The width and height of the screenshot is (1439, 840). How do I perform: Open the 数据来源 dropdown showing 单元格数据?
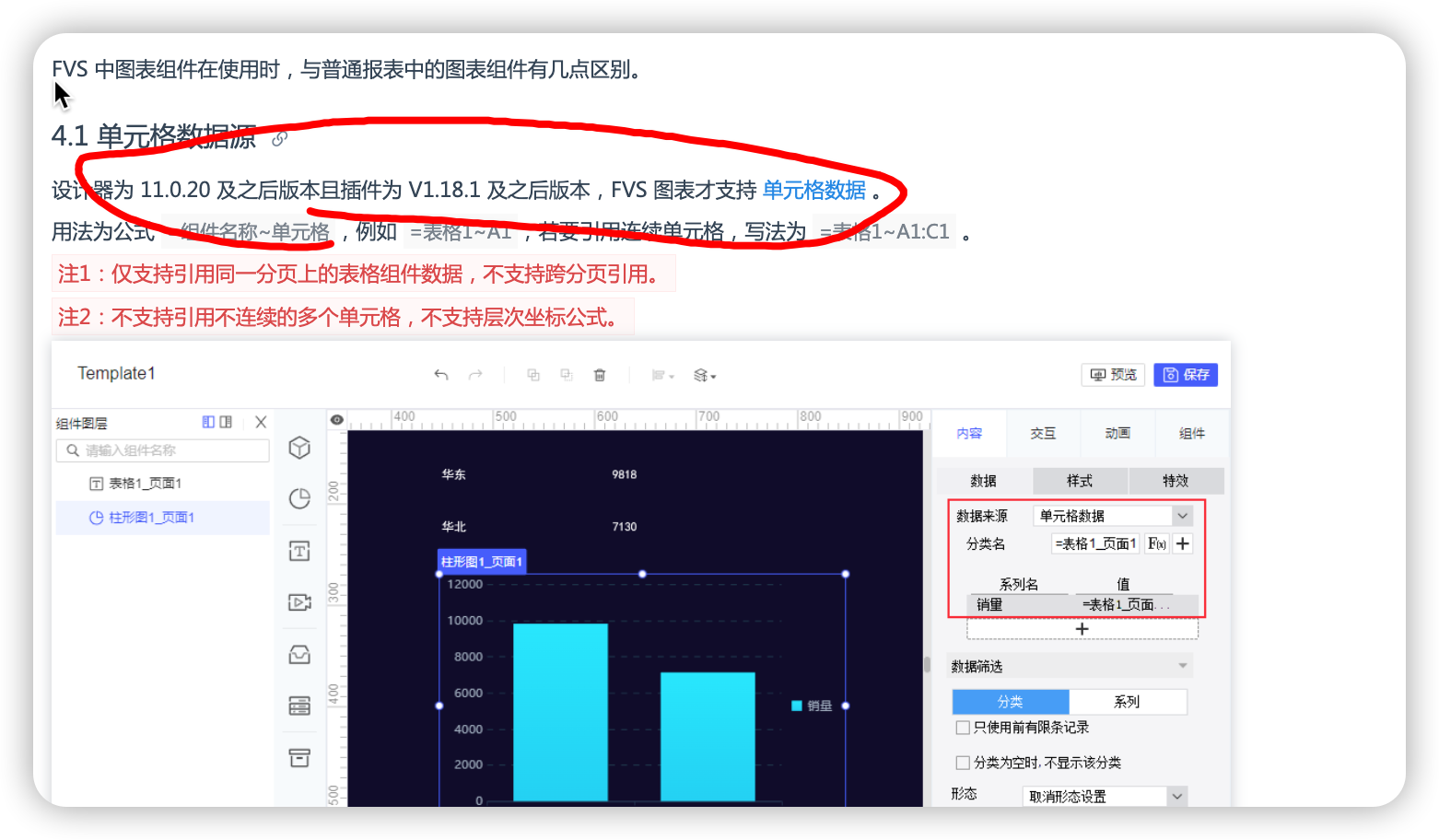[x=1113, y=516]
